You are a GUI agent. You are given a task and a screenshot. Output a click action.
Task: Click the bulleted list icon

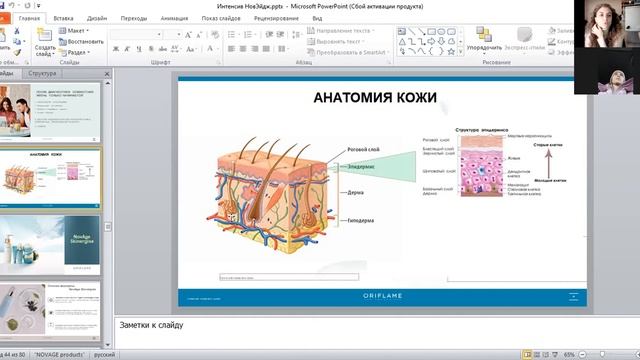tap(232, 35)
